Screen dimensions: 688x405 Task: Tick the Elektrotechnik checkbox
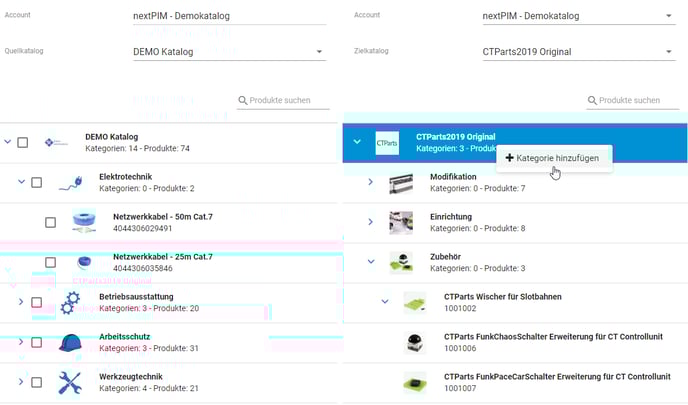(36, 183)
